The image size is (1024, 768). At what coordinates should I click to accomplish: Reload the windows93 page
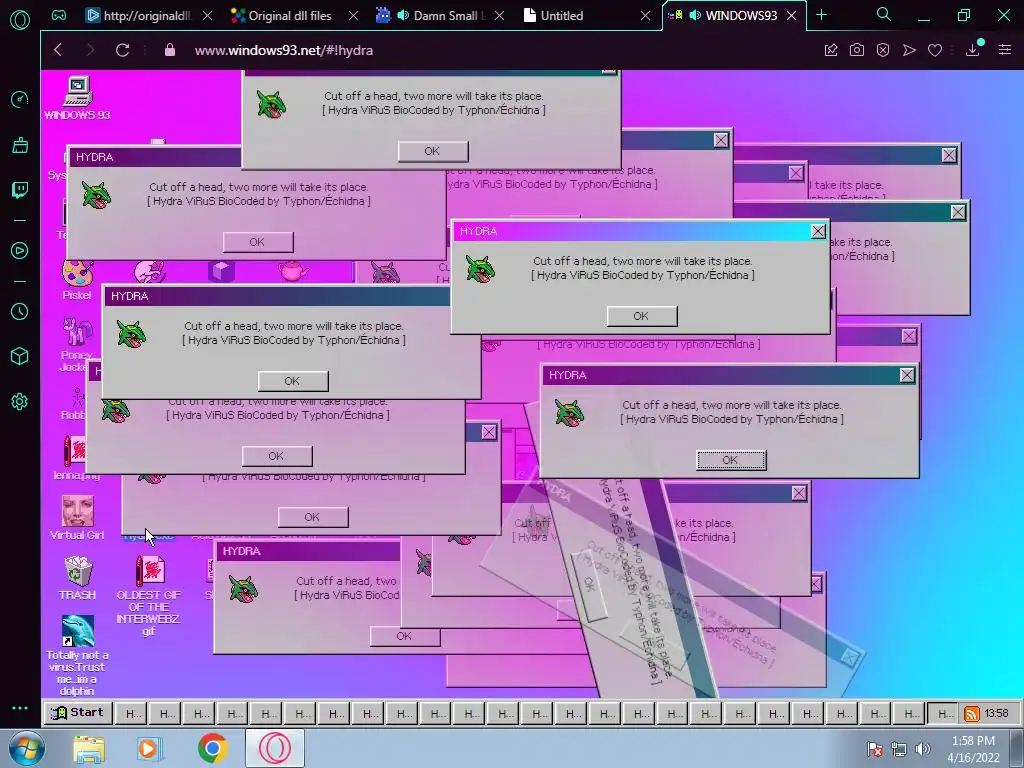click(122, 50)
